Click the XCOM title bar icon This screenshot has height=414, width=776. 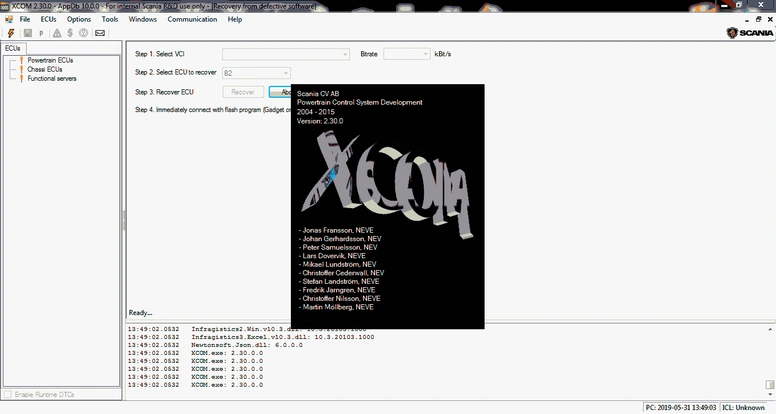(x=4, y=6)
